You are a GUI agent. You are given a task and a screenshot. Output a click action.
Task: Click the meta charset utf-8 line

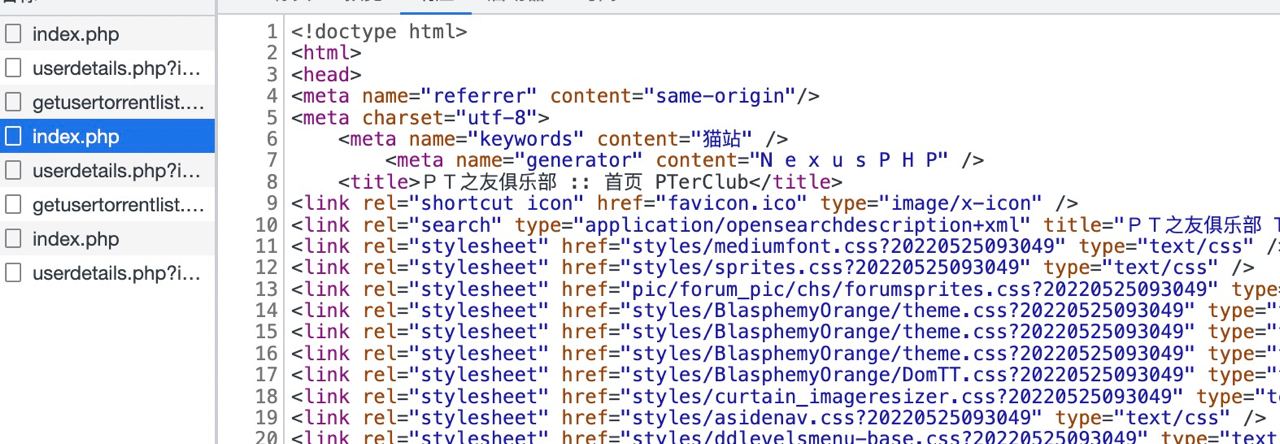click(421, 117)
